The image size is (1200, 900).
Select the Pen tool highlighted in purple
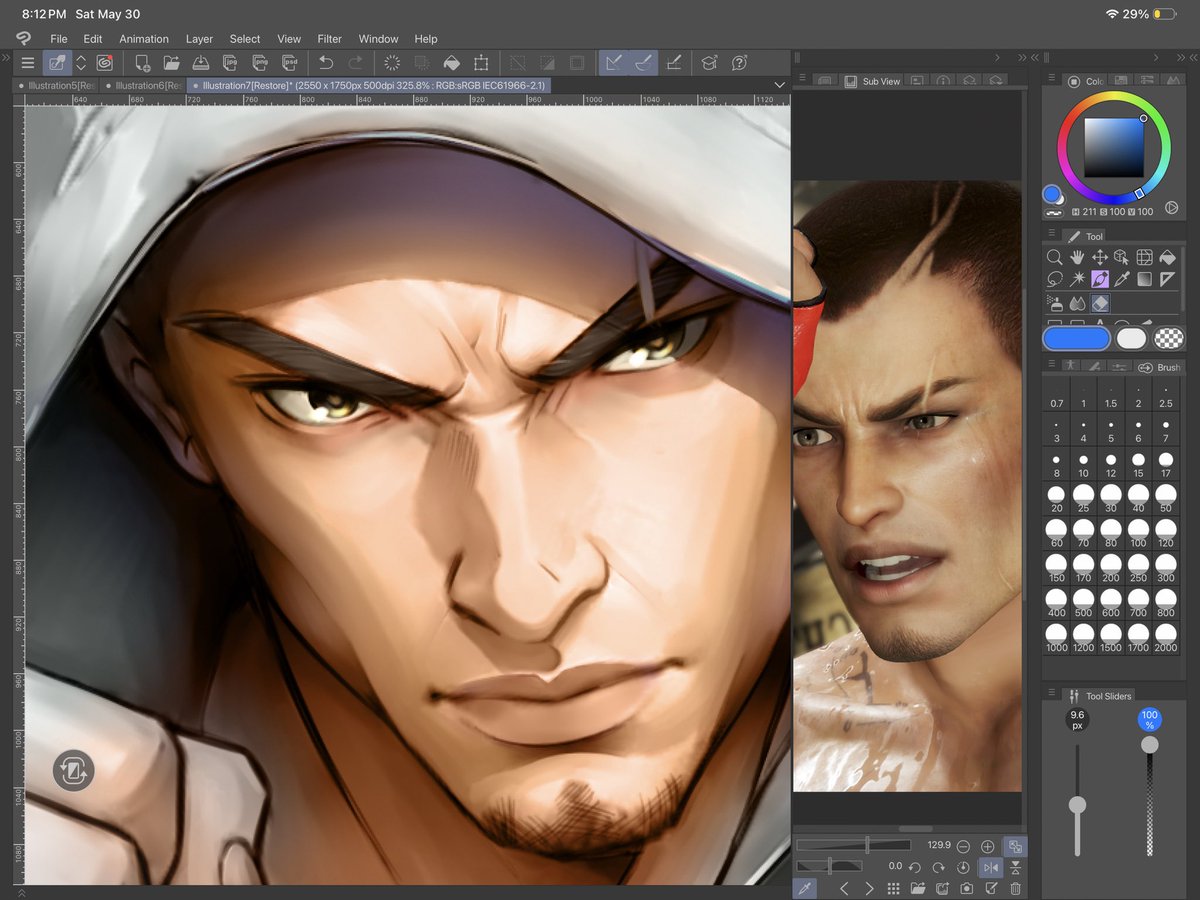(x=1099, y=280)
